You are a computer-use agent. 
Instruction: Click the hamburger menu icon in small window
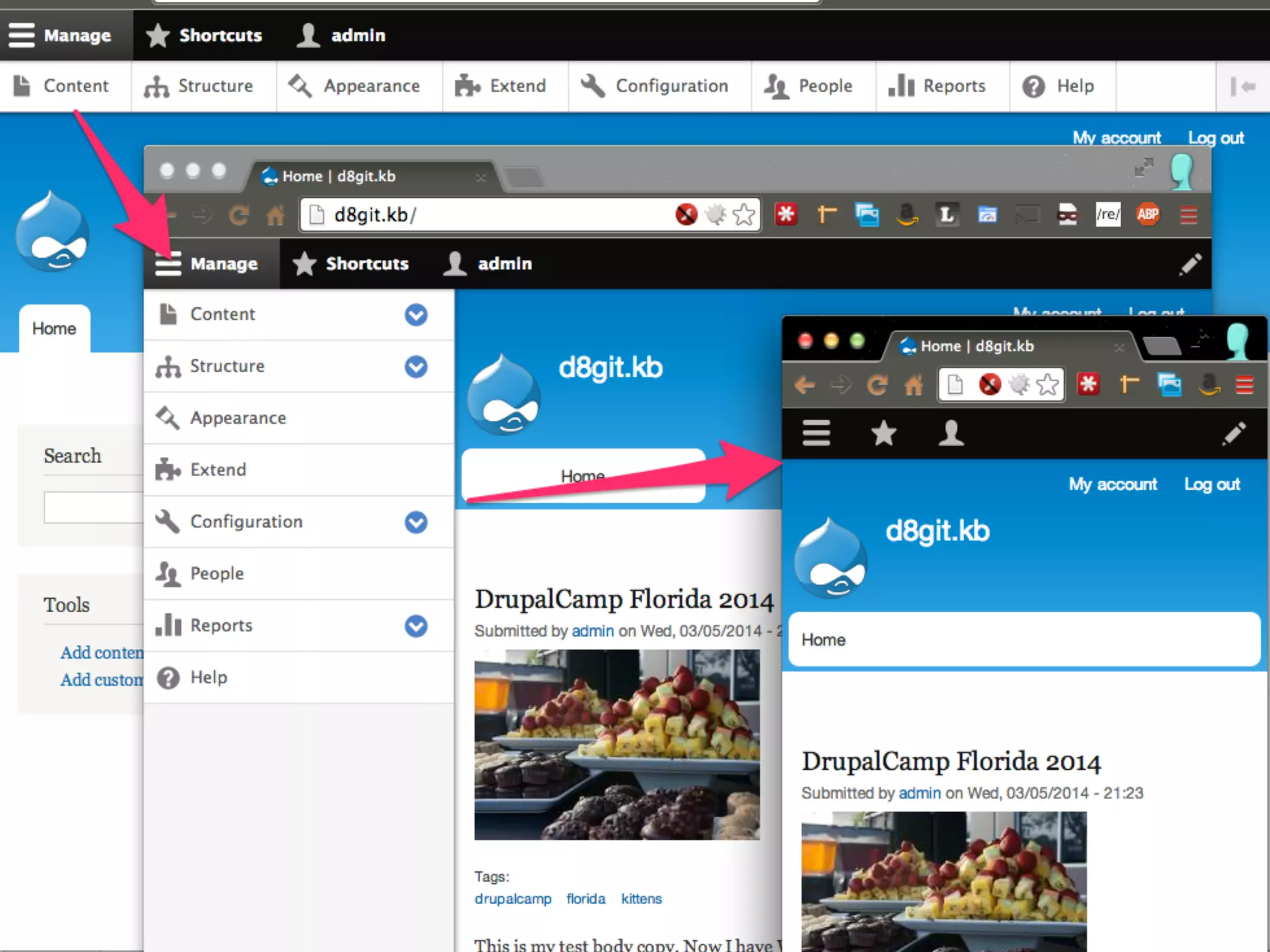[816, 433]
